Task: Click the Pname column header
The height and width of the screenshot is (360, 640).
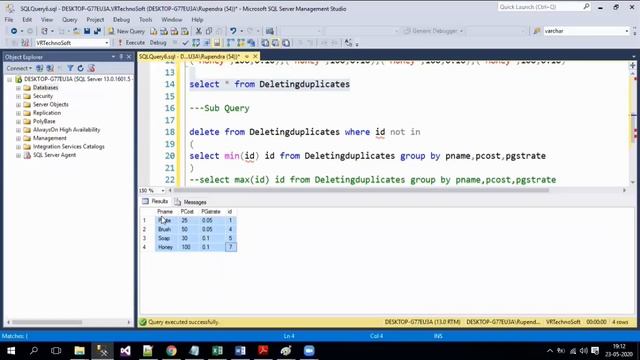Action: coord(165,211)
